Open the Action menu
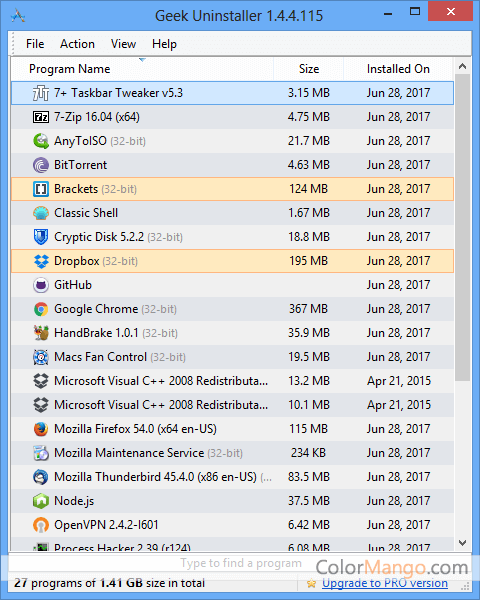480x600 pixels. (x=77, y=44)
